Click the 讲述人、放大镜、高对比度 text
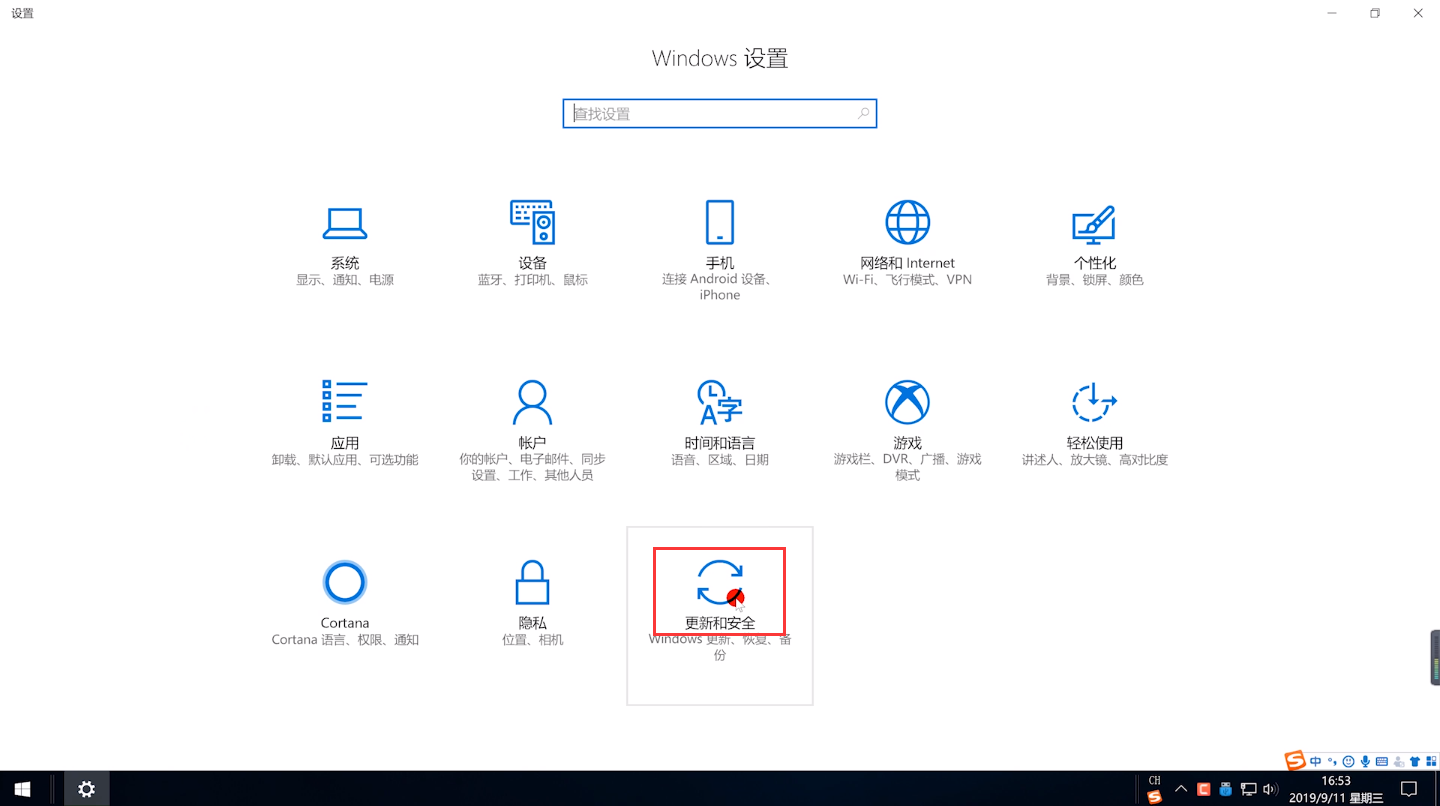The height and width of the screenshot is (806, 1440). click(1095, 460)
